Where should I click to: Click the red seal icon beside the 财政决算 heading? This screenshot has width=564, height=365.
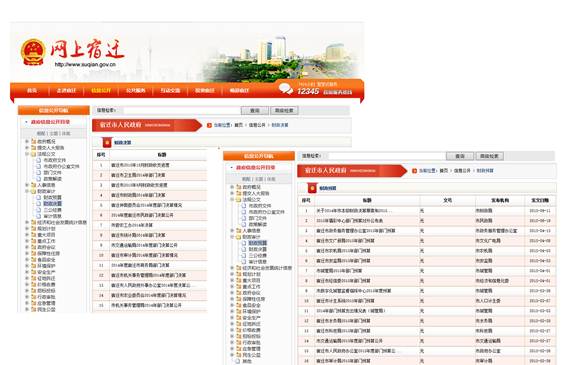click(107, 142)
